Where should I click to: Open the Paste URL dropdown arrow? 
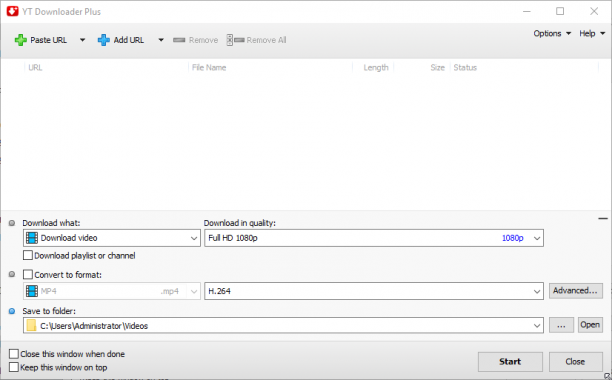point(82,40)
